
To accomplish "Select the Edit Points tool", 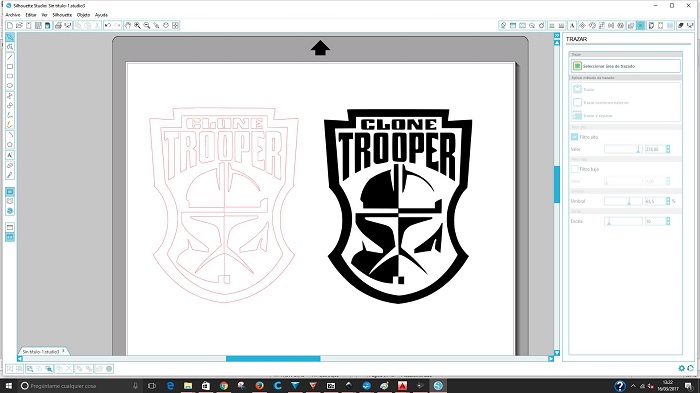I will point(10,47).
